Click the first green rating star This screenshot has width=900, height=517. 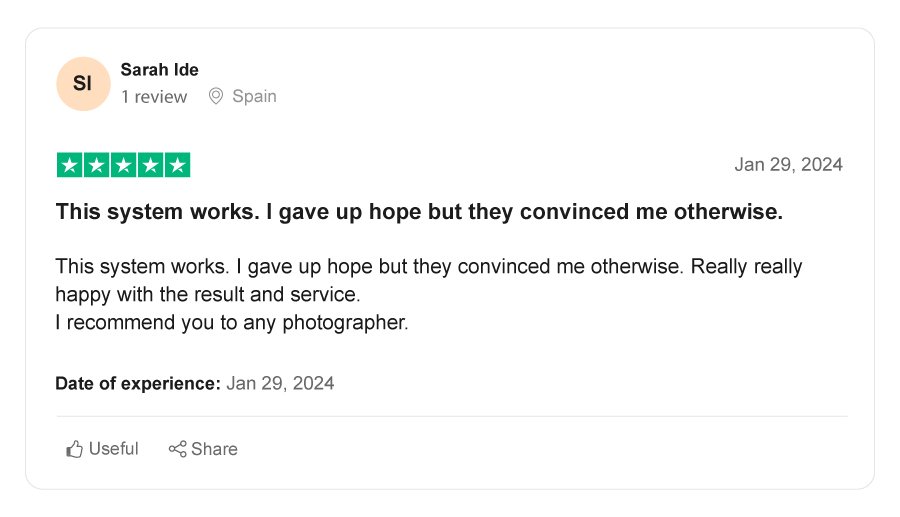69,166
